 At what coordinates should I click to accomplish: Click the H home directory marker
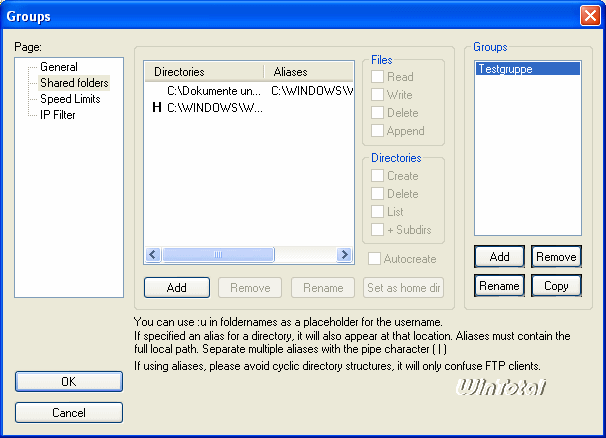[x=157, y=107]
